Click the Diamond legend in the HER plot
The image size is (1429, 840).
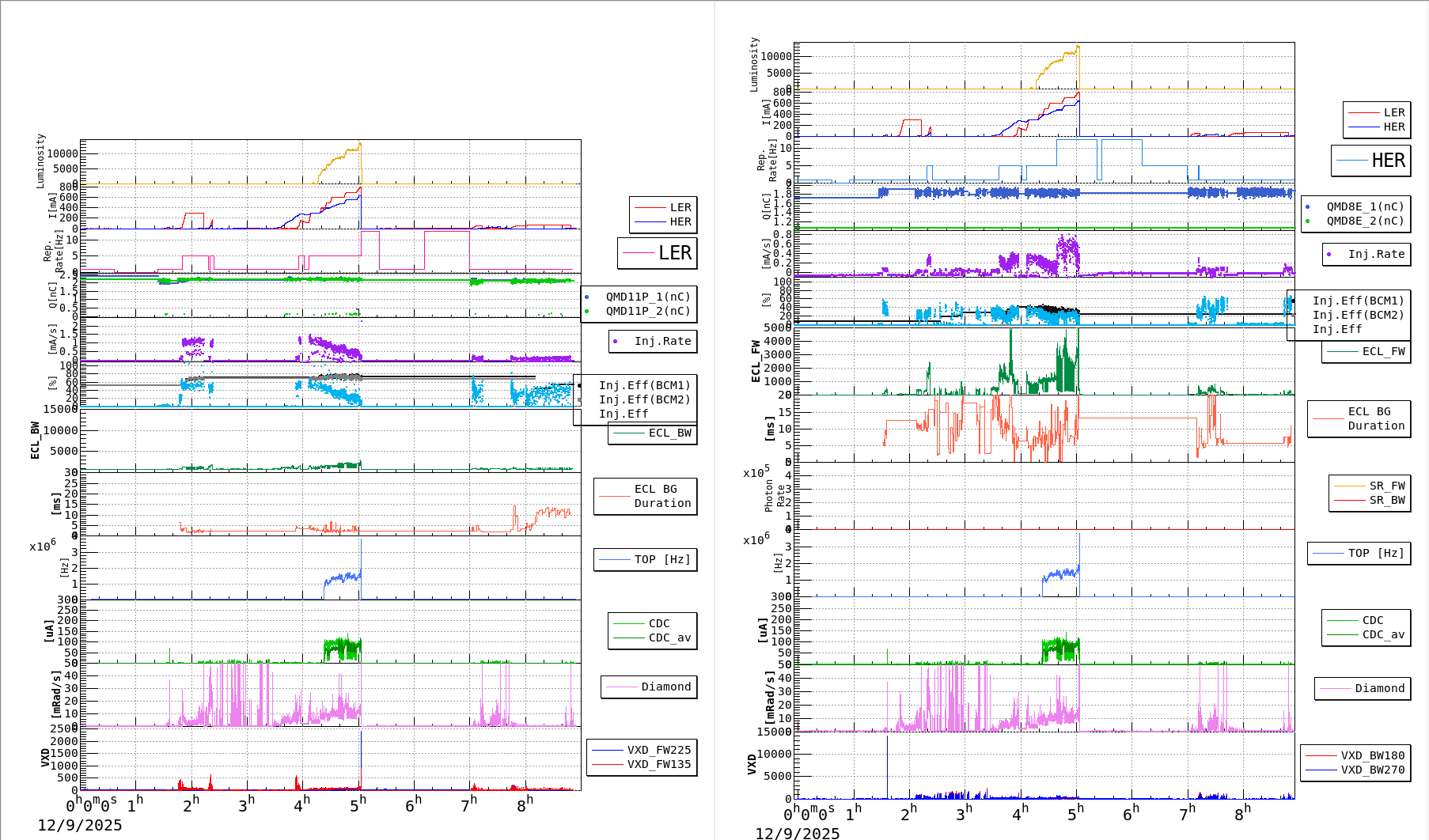click(1378, 688)
